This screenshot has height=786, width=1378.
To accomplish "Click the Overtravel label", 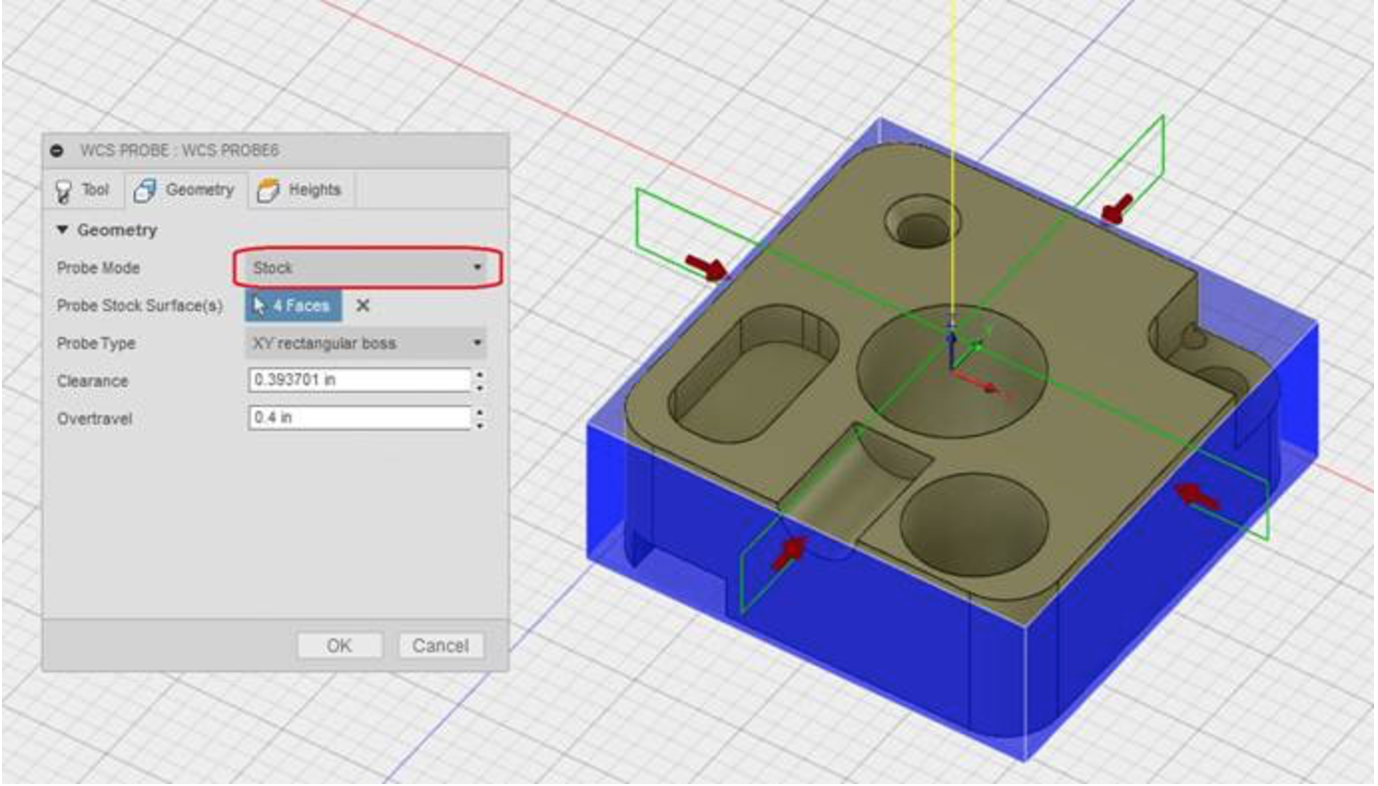I will [x=94, y=418].
